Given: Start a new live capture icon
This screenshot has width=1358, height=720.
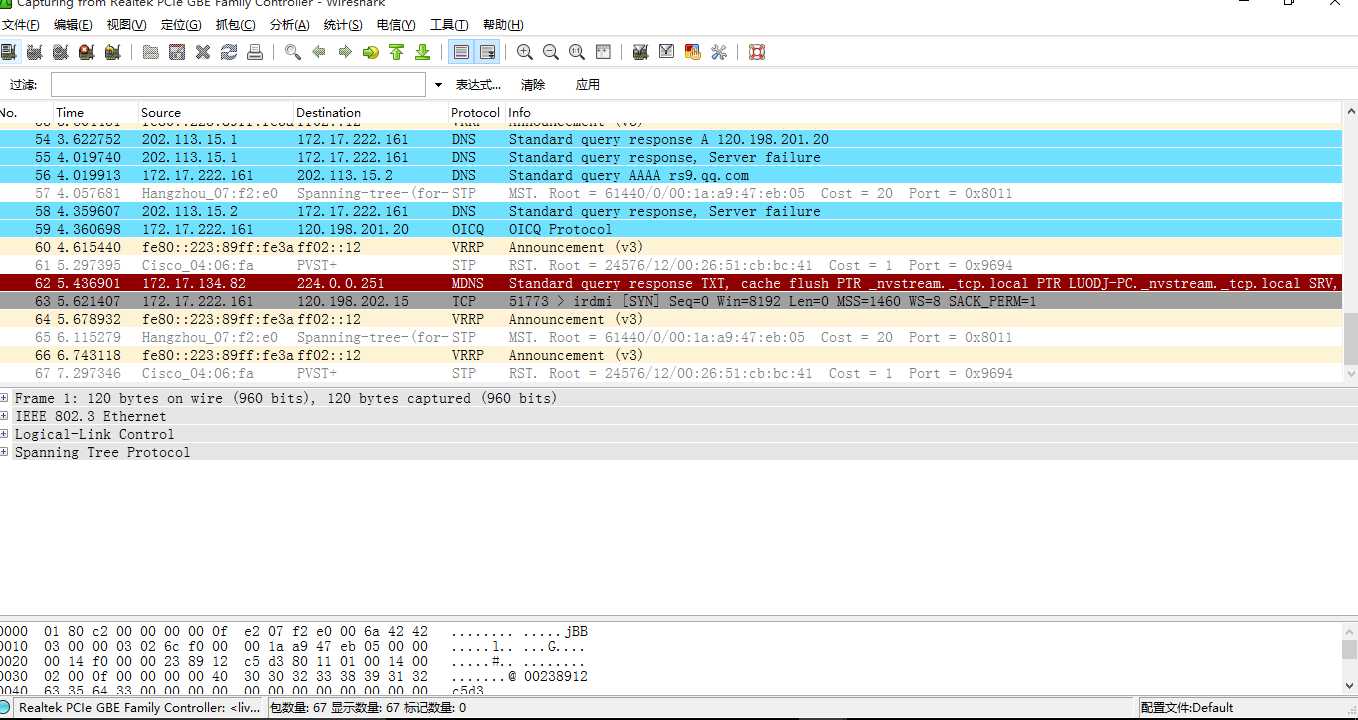Looking at the screenshot, I should [x=60, y=52].
